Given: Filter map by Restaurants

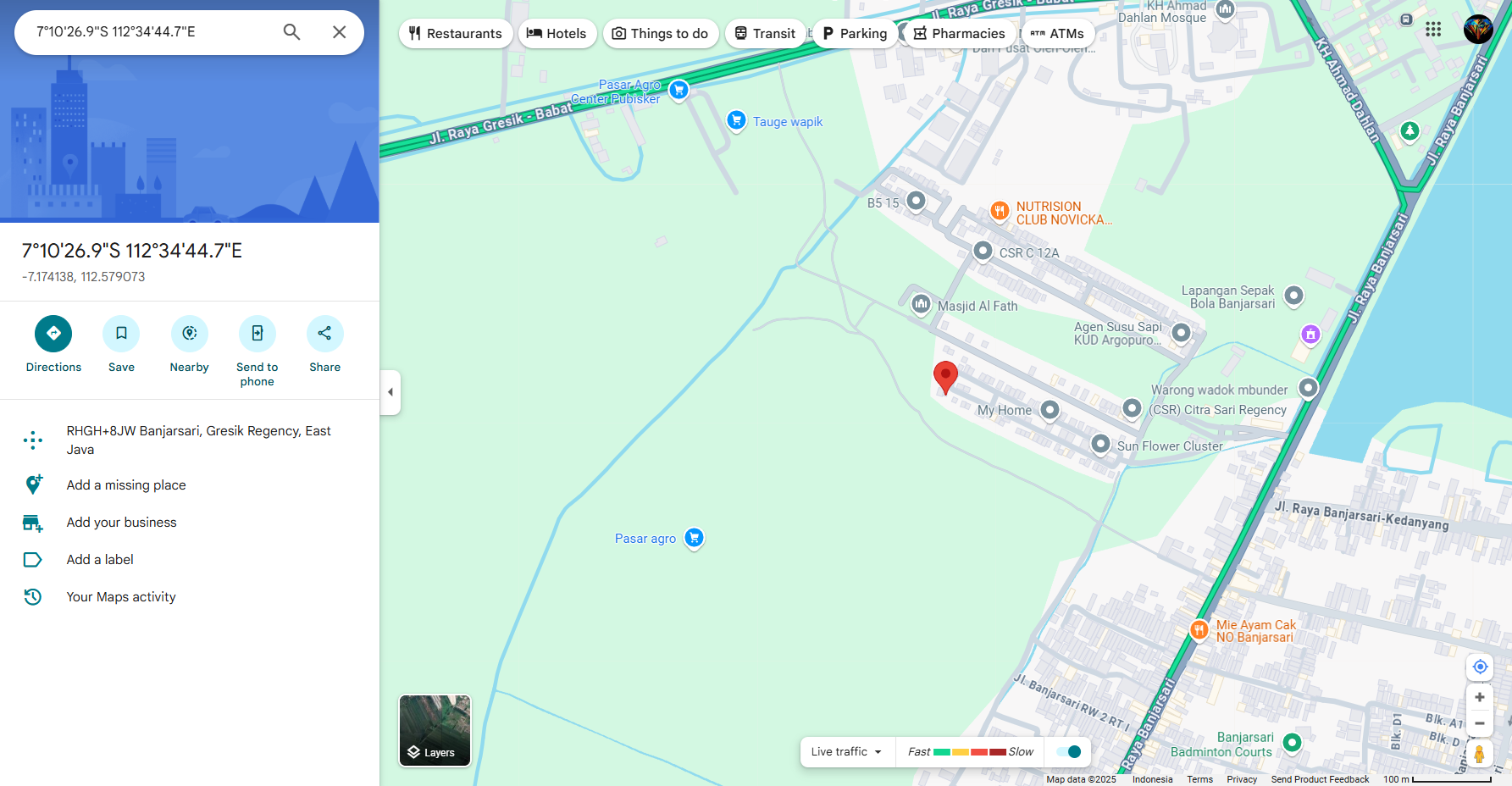Looking at the screenshot, I should (x=455, y=34).
